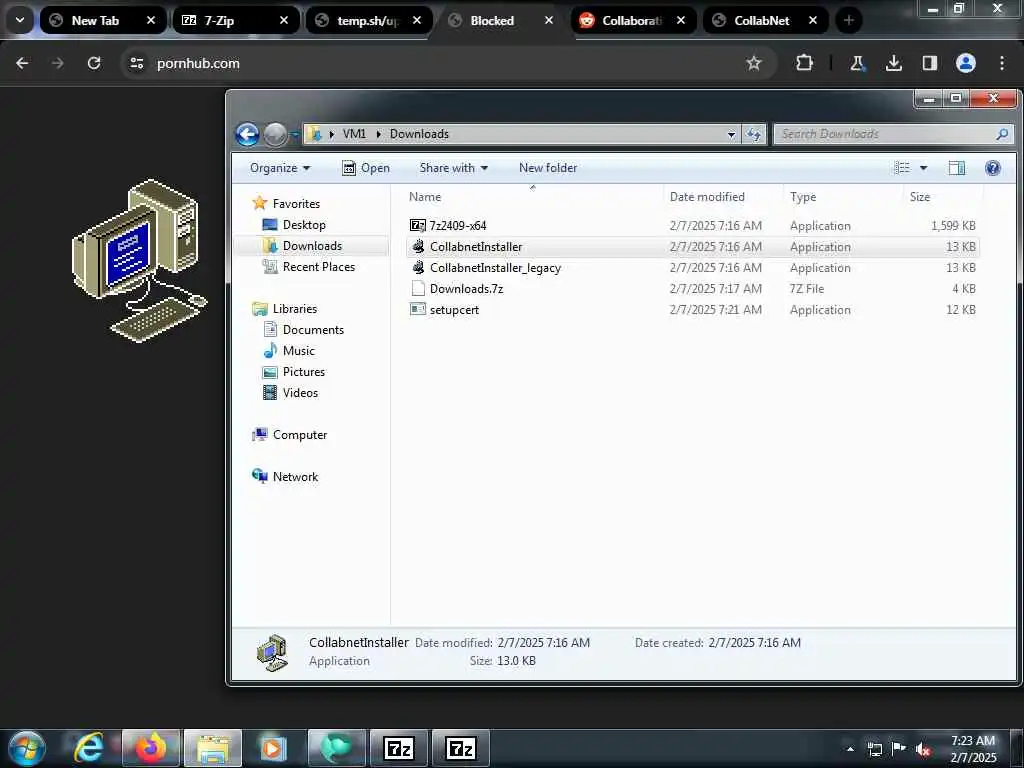Launch Firefox from taskbar
Viewport: 1024px width, 768px height.
click(x=151, y=748)
